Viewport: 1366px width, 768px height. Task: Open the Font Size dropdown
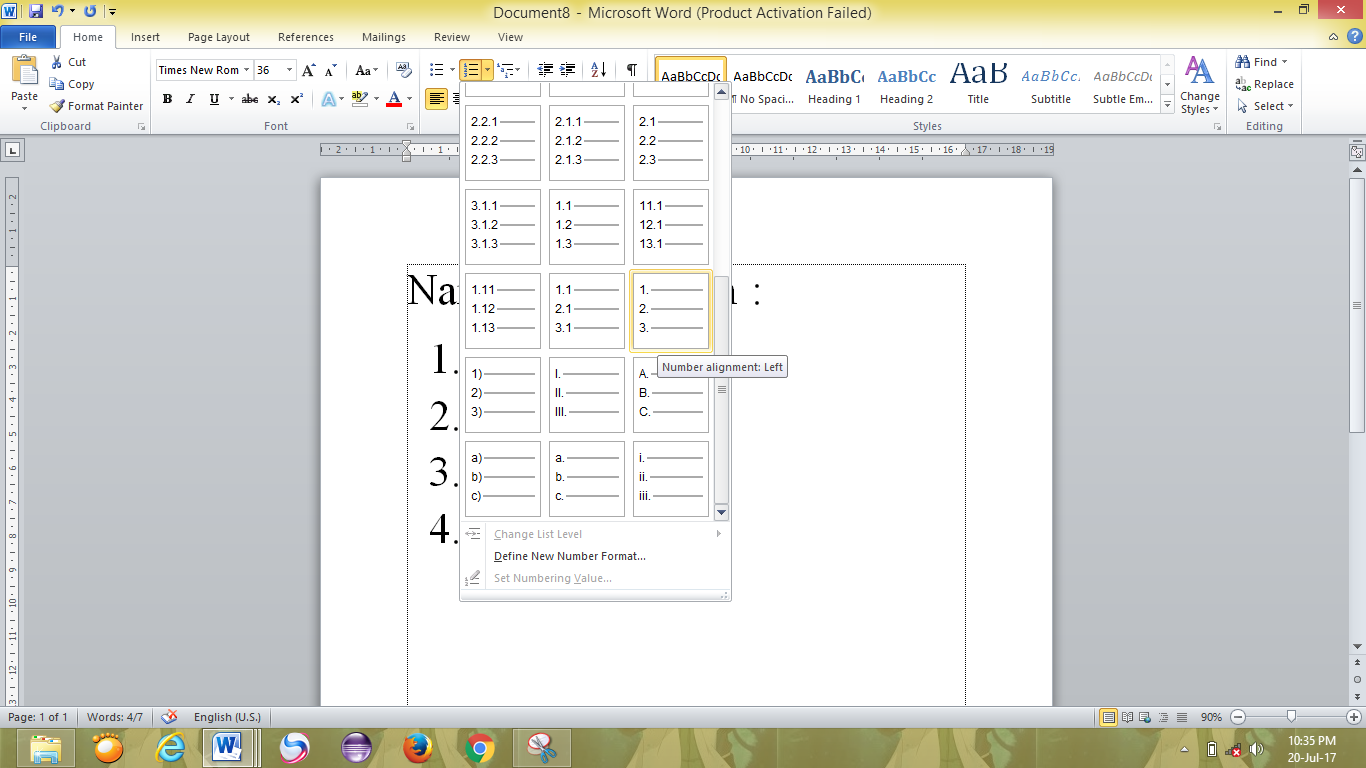pyautogui.click(x=289, y=70)
